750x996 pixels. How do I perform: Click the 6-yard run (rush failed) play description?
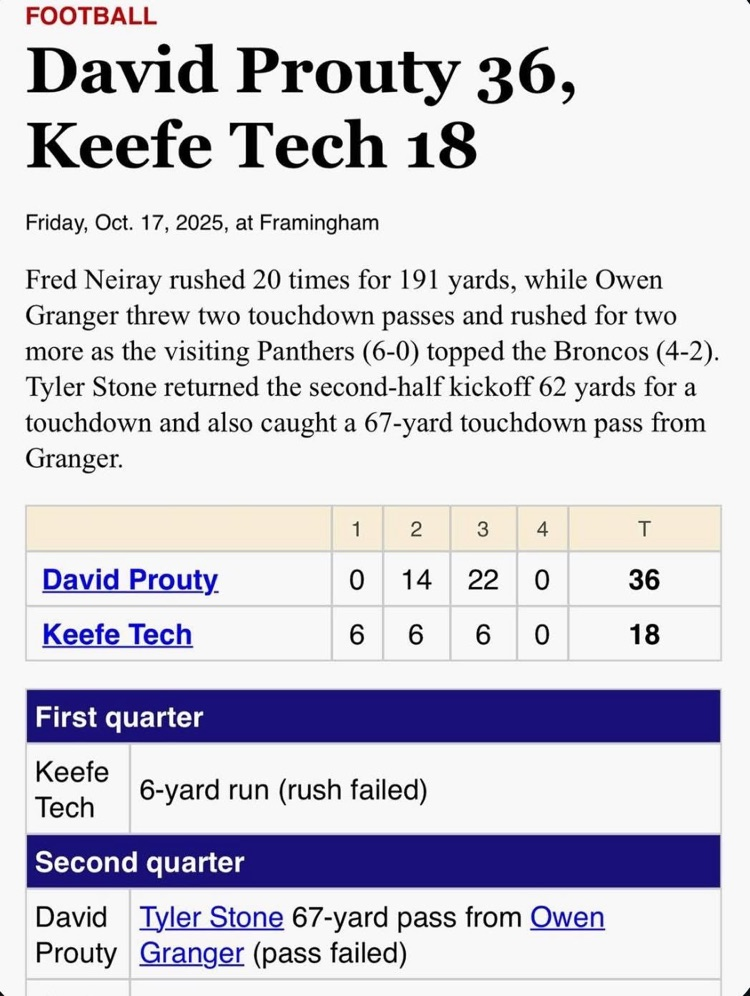coord(283,791)
